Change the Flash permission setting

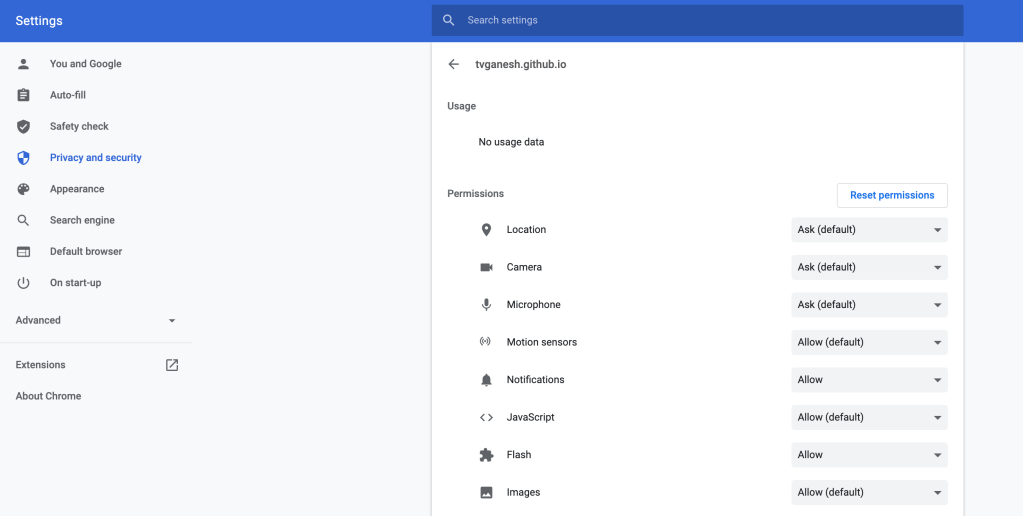point(868,455)
